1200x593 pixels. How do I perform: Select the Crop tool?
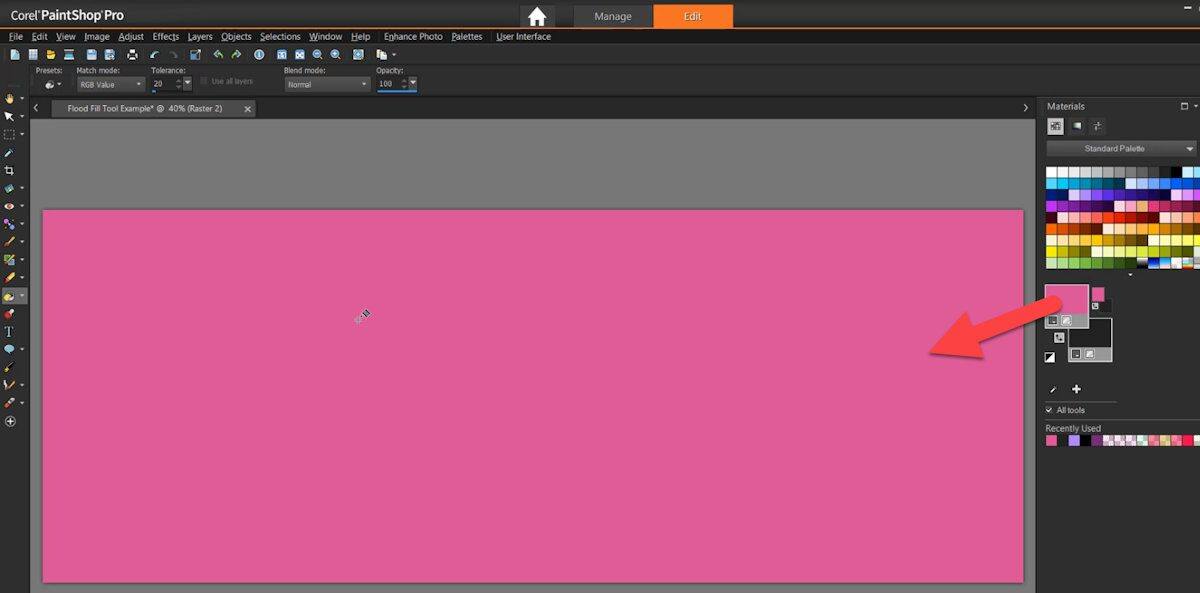[12, 170]
